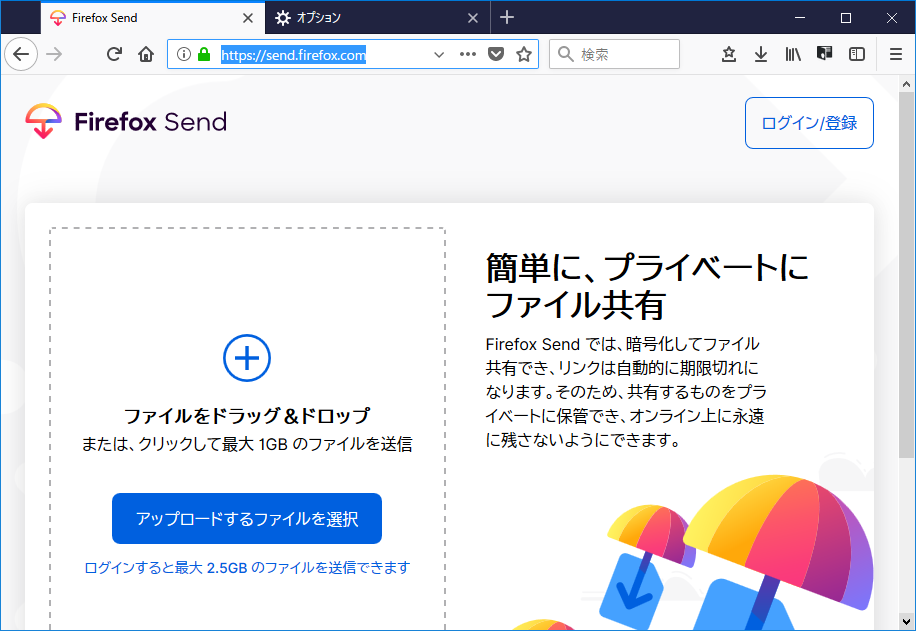
Task: Open the ログインすると最大 2.5GB link
Action: 247,567
